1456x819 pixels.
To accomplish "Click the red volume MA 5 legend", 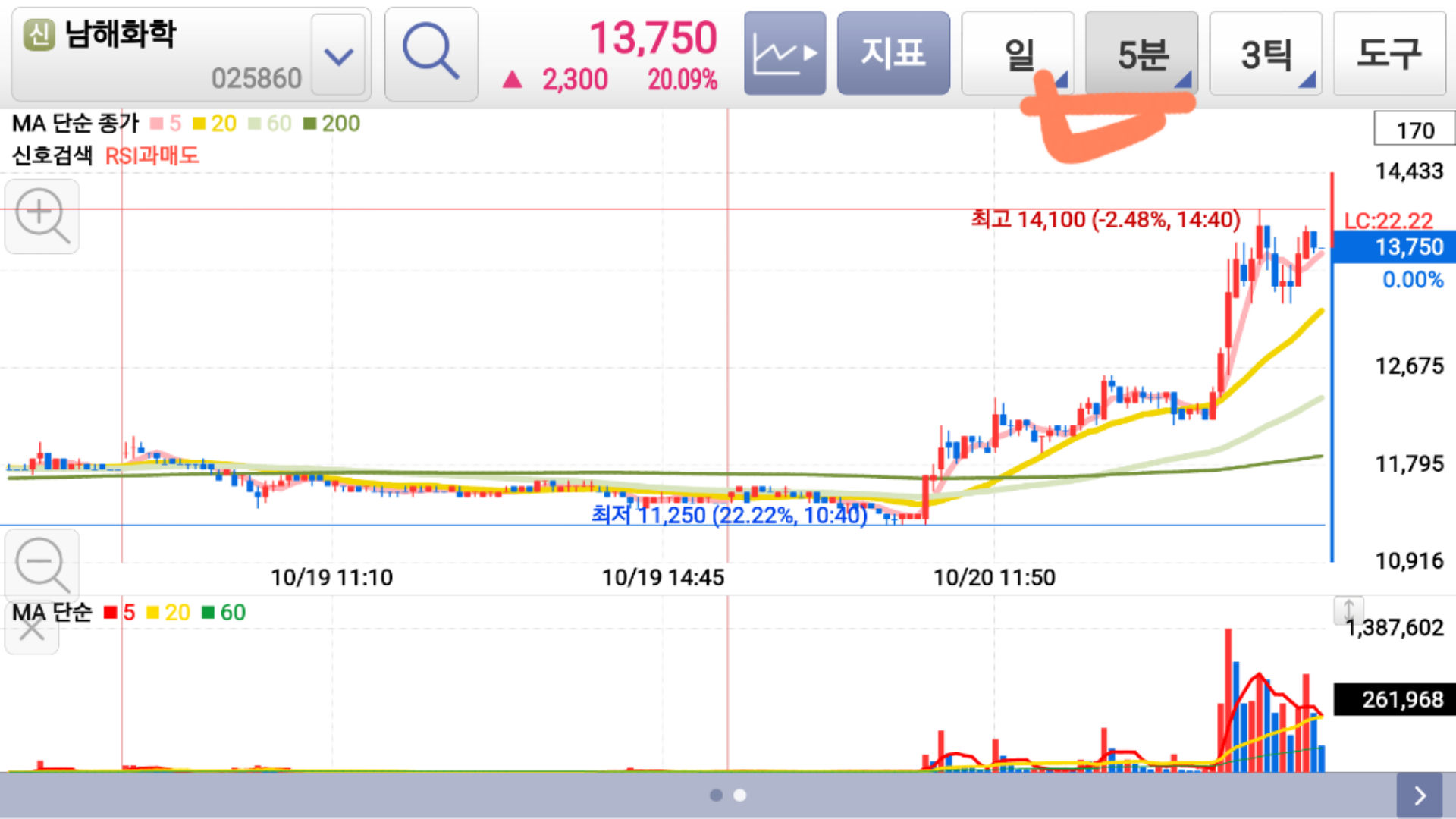I will click(120, 612).
